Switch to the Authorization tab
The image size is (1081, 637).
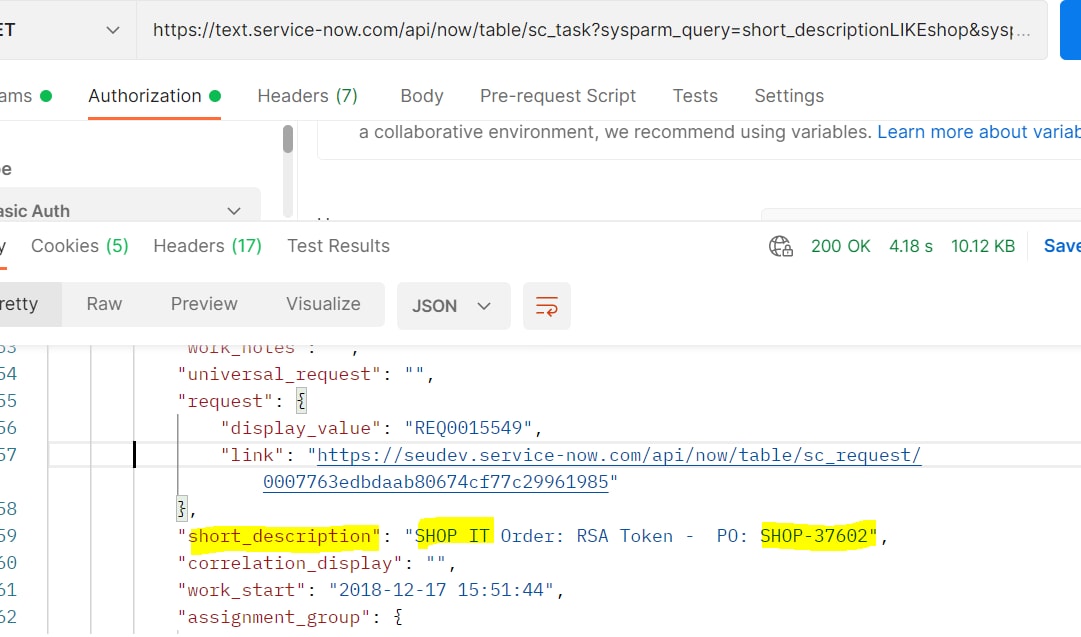145,96
